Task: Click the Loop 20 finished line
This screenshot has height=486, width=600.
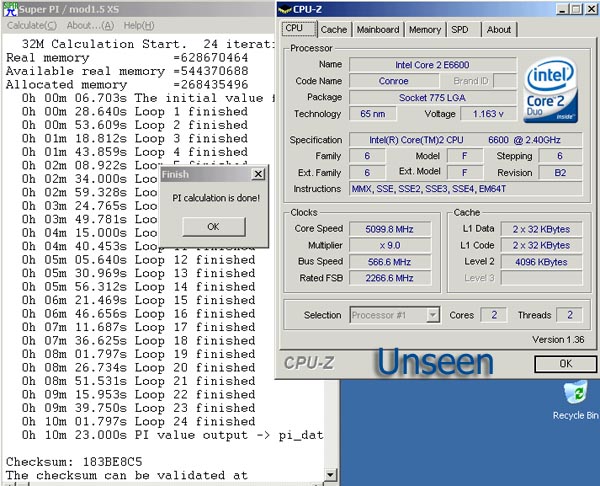Action: (x=139, y=367)
